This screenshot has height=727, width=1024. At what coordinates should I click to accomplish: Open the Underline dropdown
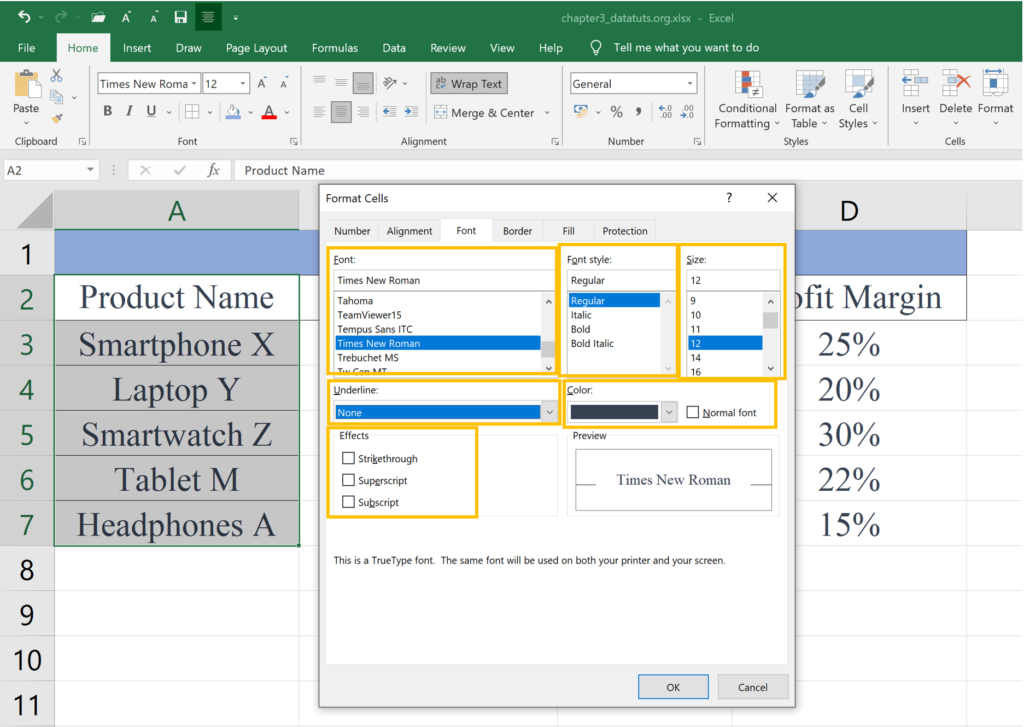point(549,412)
